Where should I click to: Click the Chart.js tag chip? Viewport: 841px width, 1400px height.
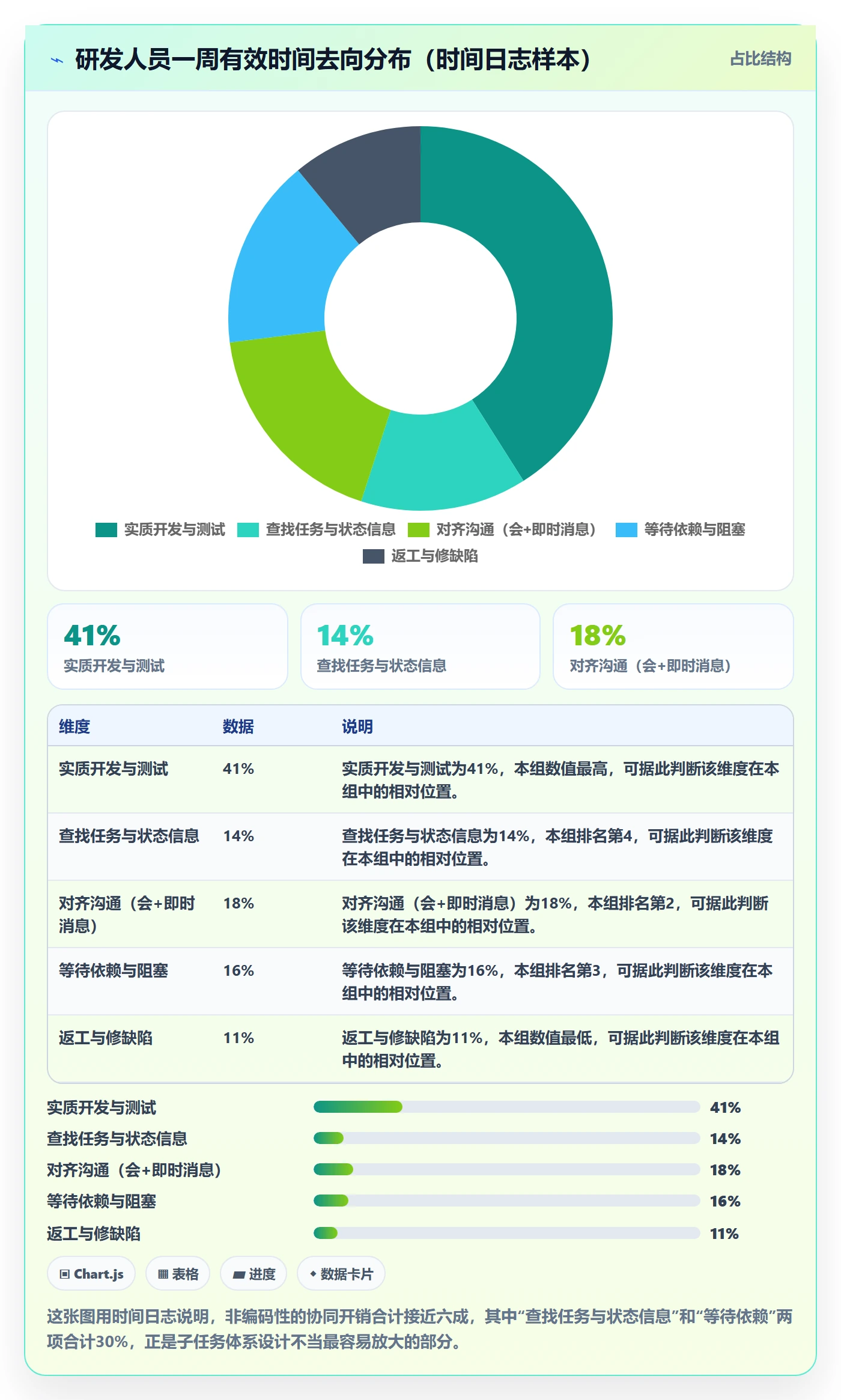(91, 1273)
